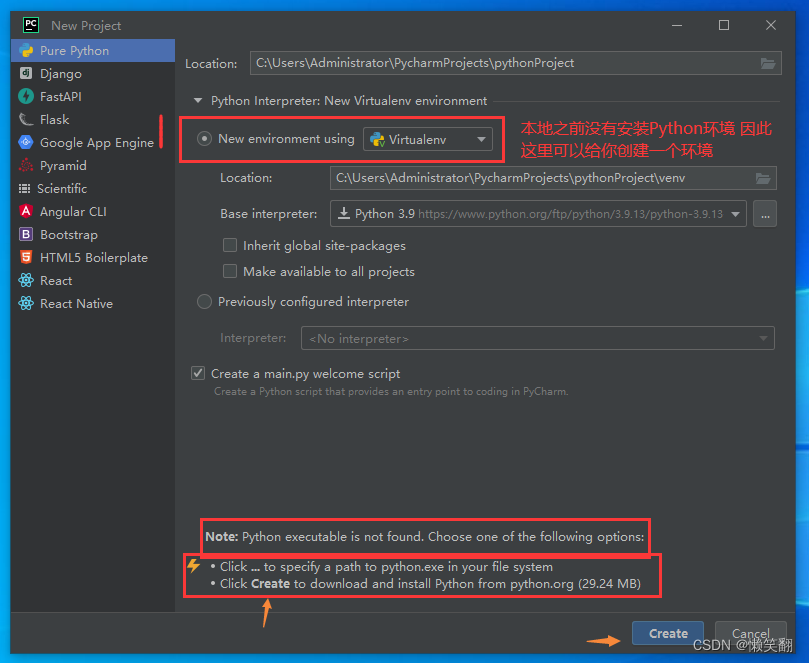
Task: Click the Virtualenv Python icon
Action: (377, 139)
